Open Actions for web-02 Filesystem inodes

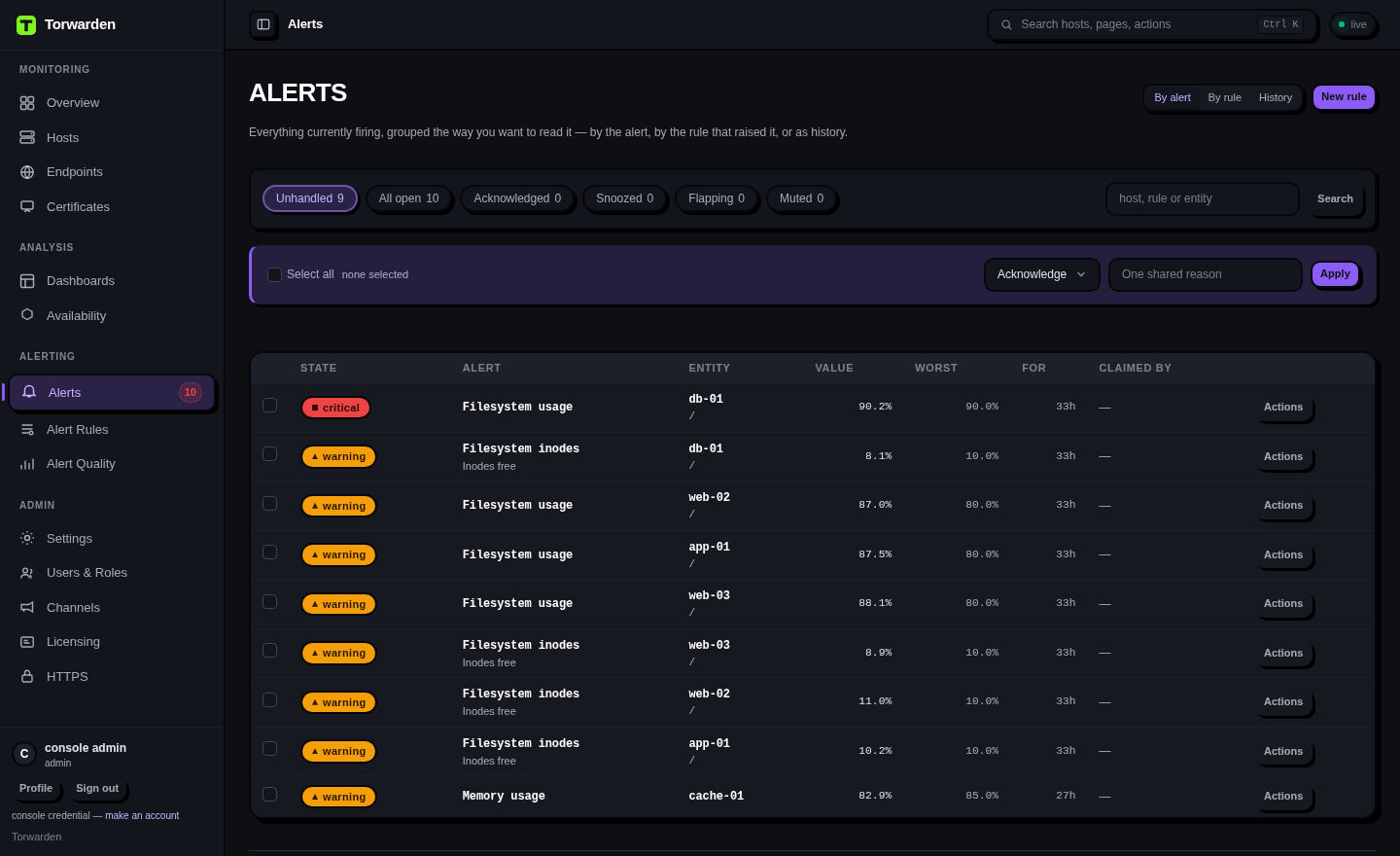(1283, 702)
